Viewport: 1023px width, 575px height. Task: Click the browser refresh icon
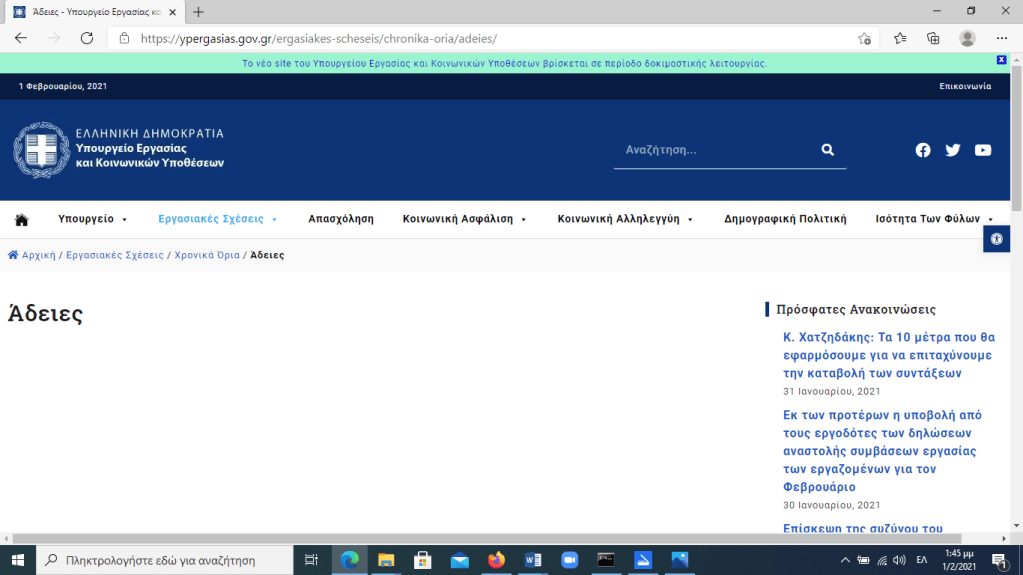[87, 38]
